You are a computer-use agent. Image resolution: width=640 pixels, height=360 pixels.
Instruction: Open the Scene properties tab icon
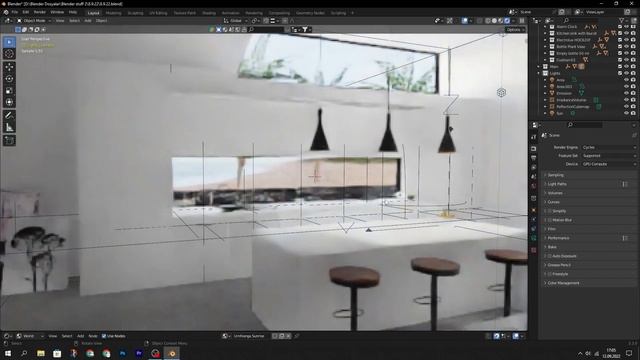pyautogui.click(x=533, y=177)
